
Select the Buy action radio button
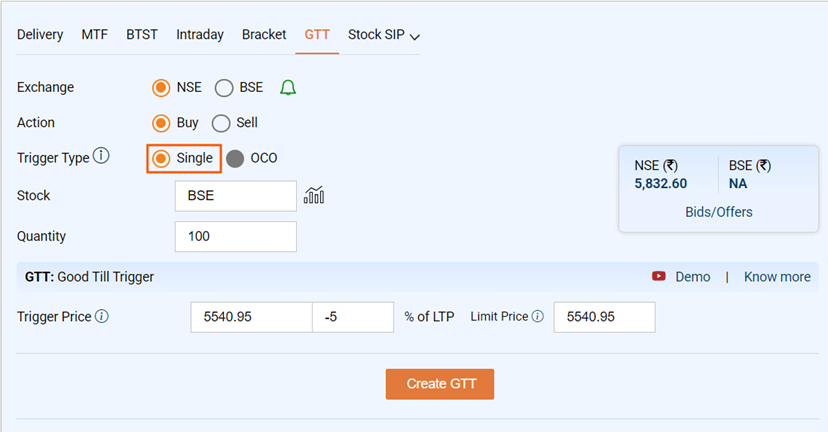pyautogui.click(x=161, y=123)
